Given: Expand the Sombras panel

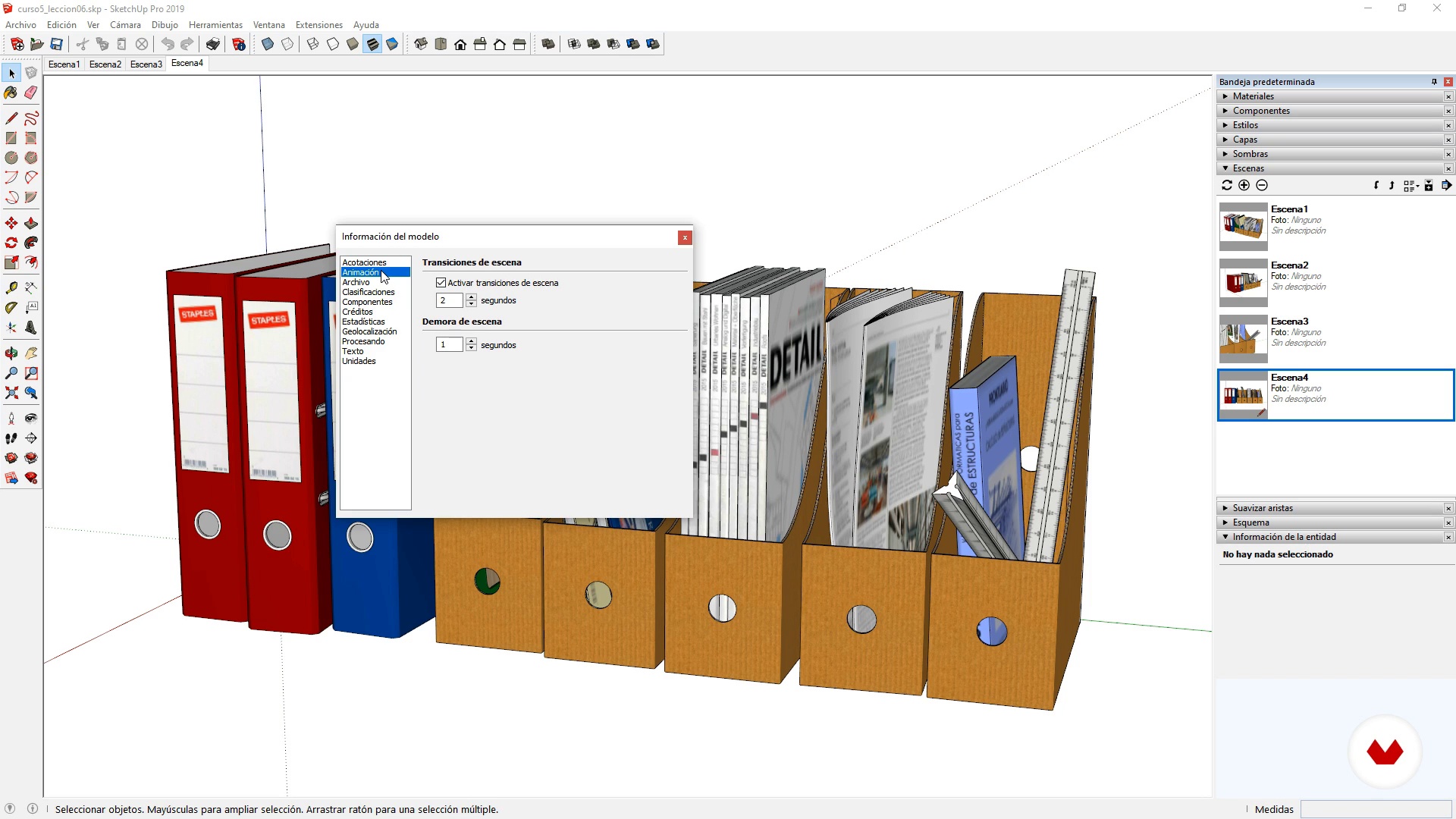Looking at the screenshot, I should pyautogui.click(x=1250, y=154).
